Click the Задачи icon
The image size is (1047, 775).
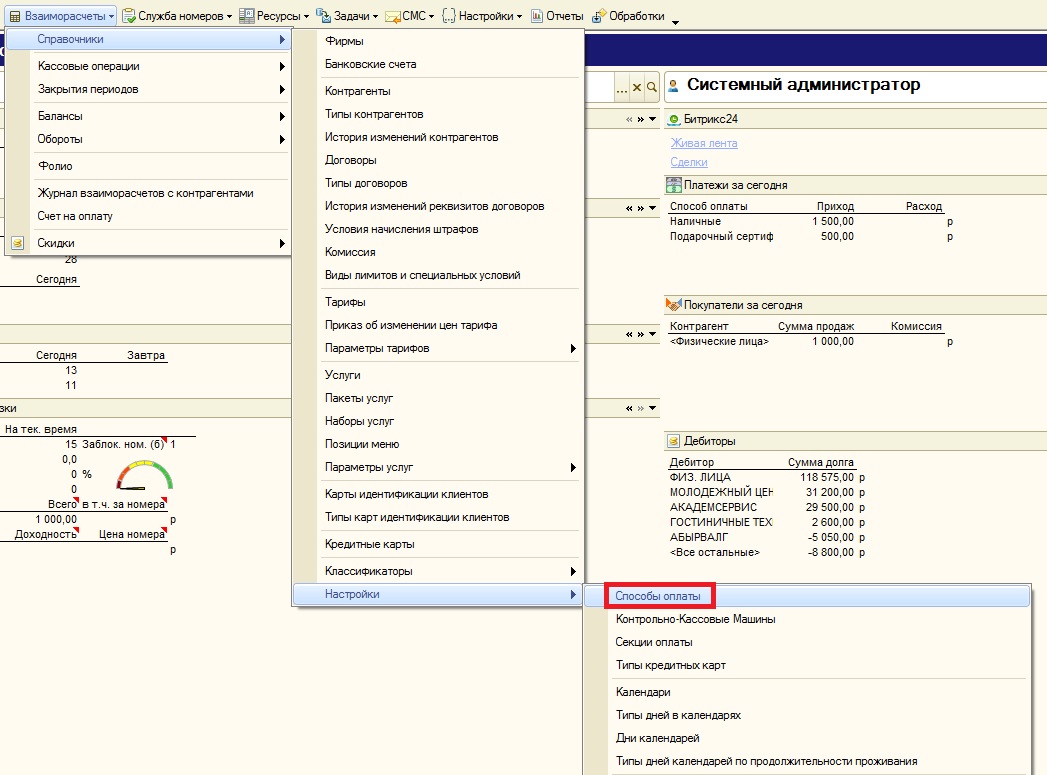point(323,15)
